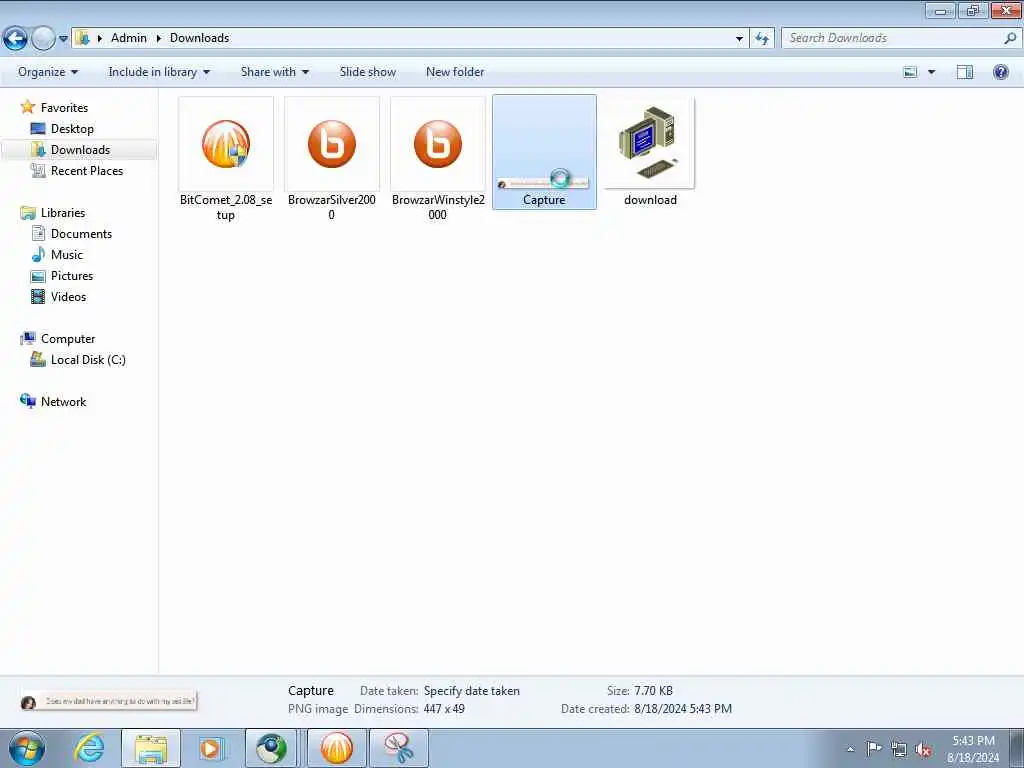This screenshot has height=768, width=1024.
Task: Select the BrowzarSilver2000 file icon
Action: tap(332, 144)
